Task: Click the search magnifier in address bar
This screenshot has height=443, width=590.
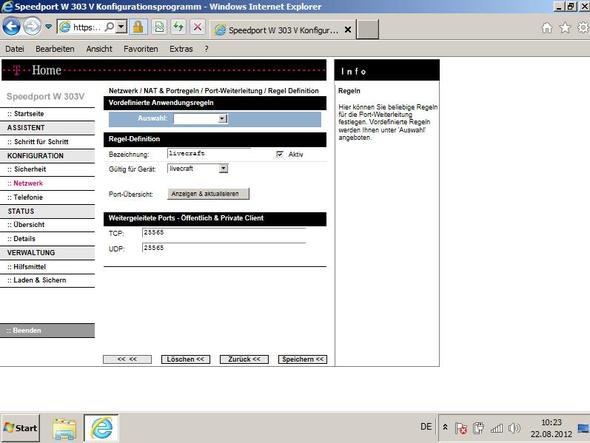Action: point(109,27)
